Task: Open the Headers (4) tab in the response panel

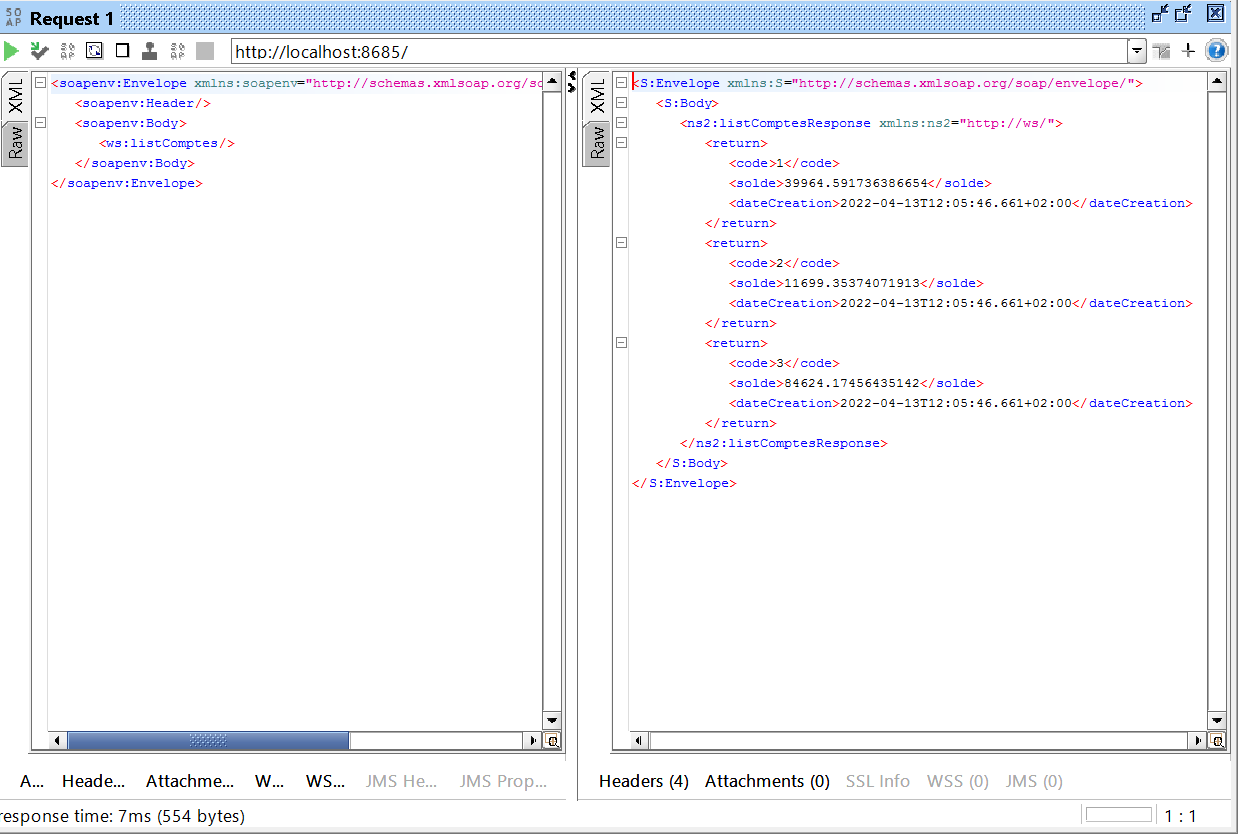Action: pyautogui.click(x=644, y=781)
